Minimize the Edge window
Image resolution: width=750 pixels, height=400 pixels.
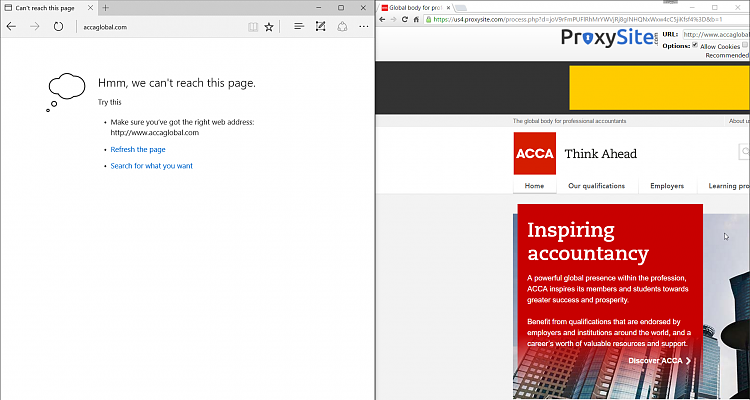click(x=319, y=8)
